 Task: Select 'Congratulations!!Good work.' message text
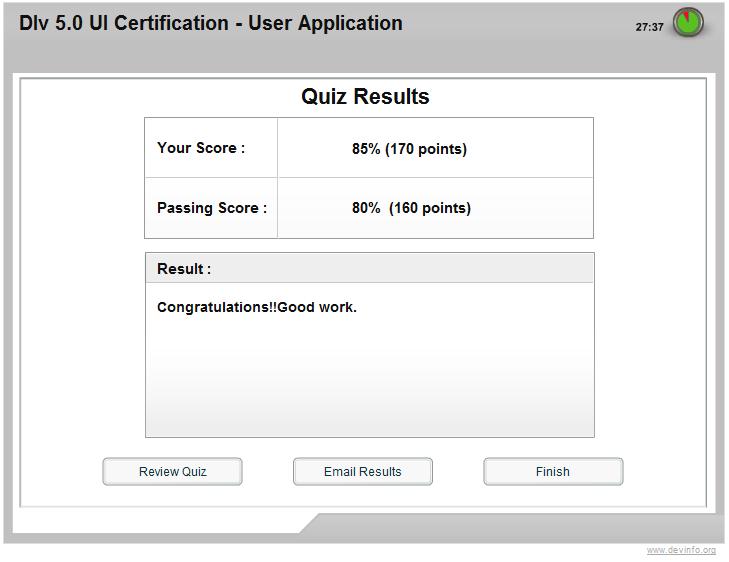click(x=257, y=307)
